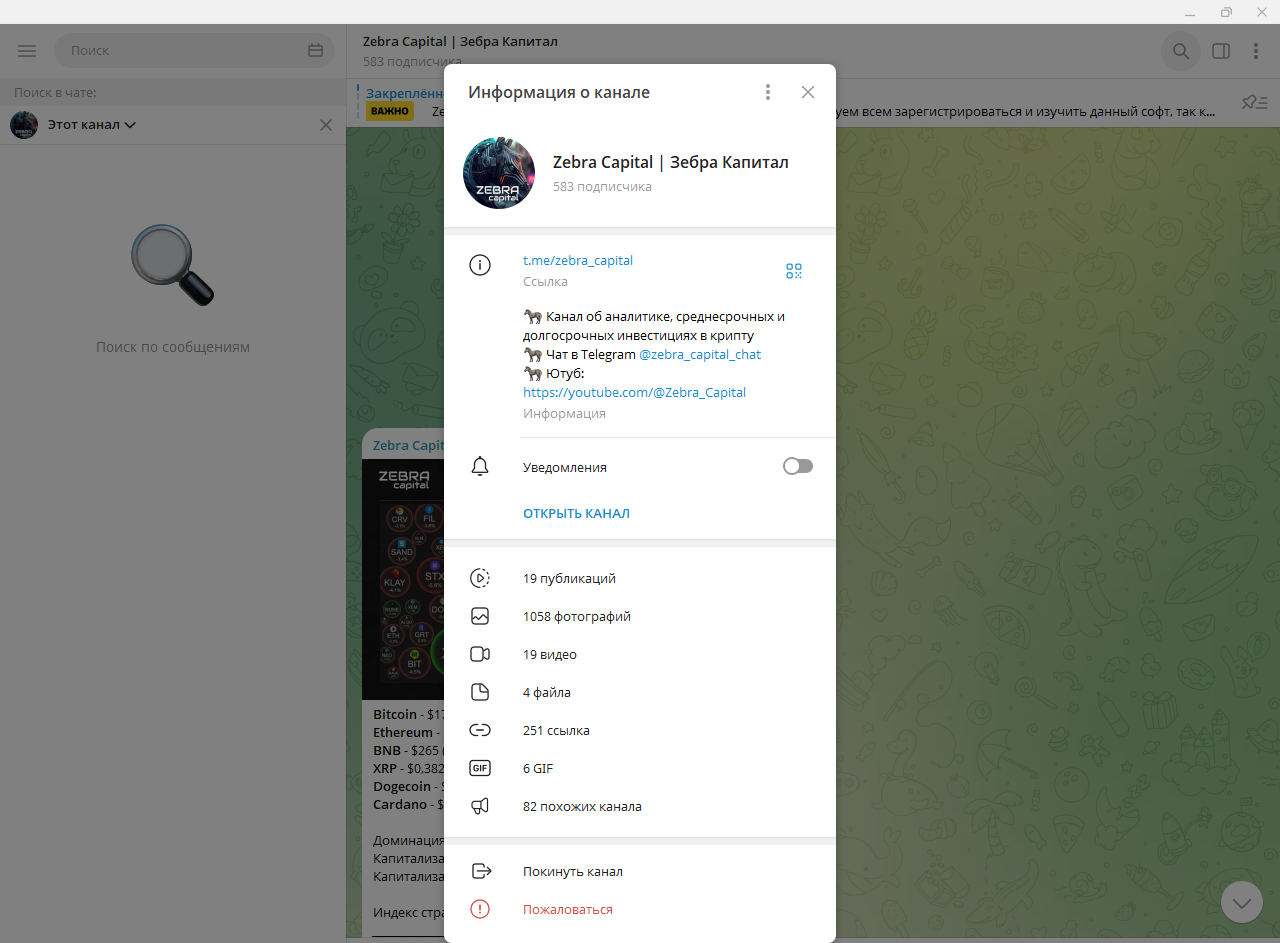
Task: Click the search magnifier in chat header
Action: (1181, 51)
